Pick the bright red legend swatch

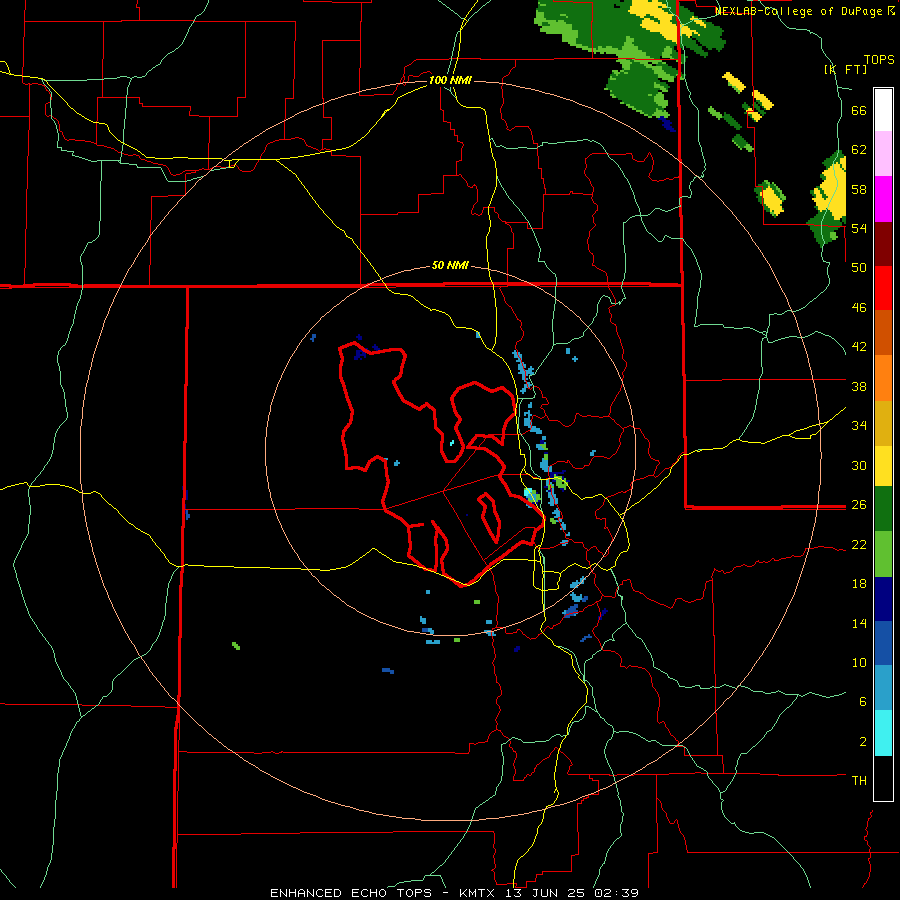click(x=883, y=288)
